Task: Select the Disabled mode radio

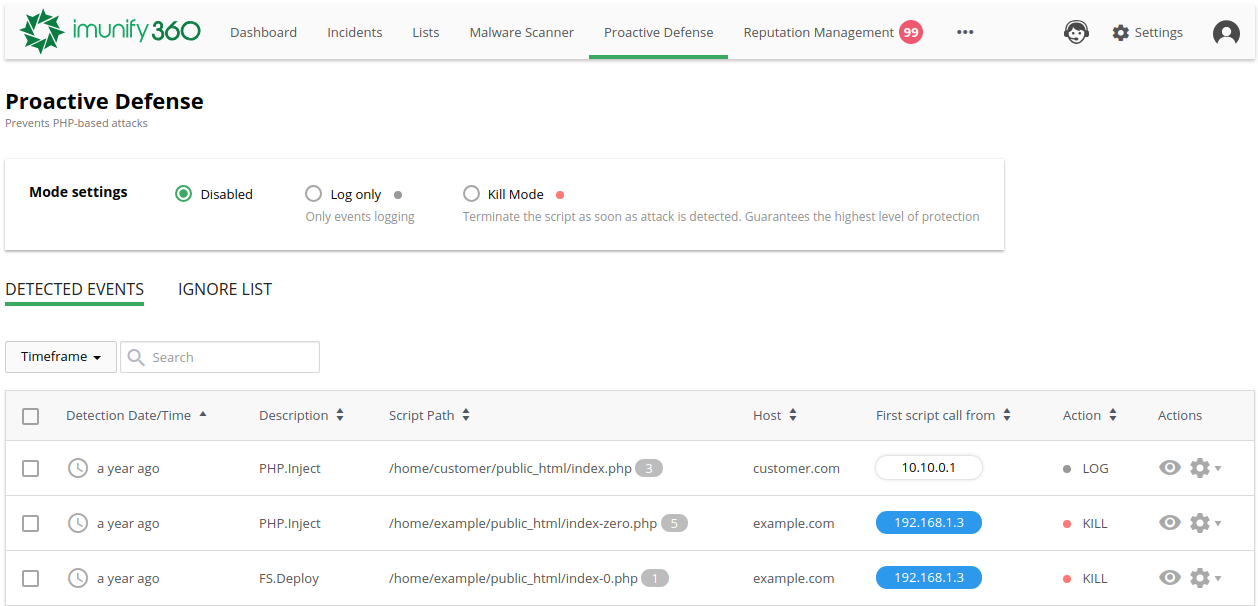Action: (x=183, y=194)
